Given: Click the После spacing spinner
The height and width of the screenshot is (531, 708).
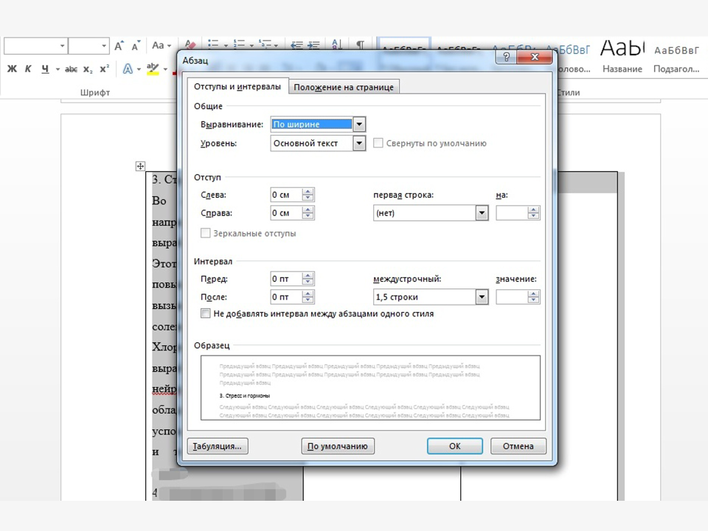Looking at the screenshot, I should coord(308,297).
